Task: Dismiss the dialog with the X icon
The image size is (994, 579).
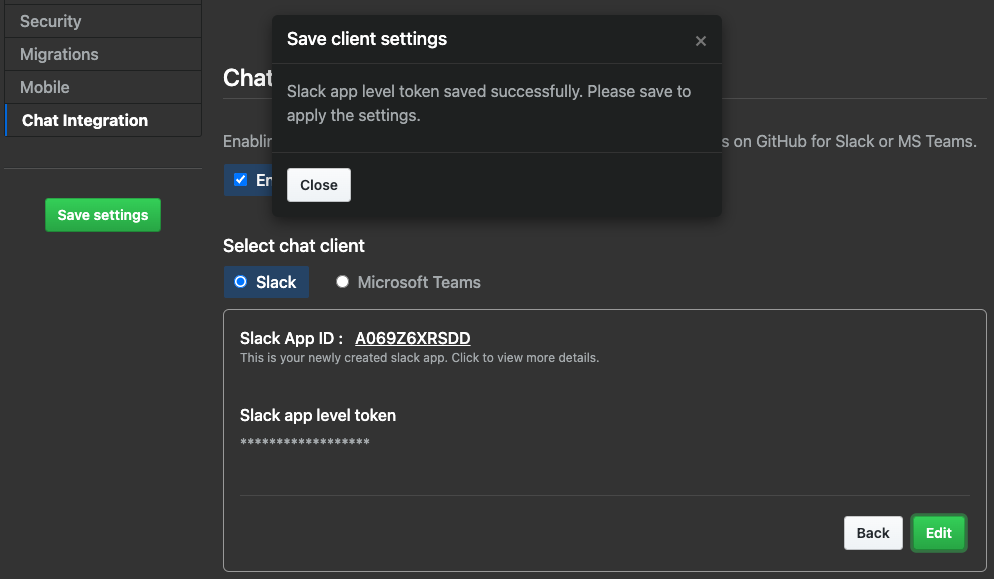Action: click(x=700, y=41)
